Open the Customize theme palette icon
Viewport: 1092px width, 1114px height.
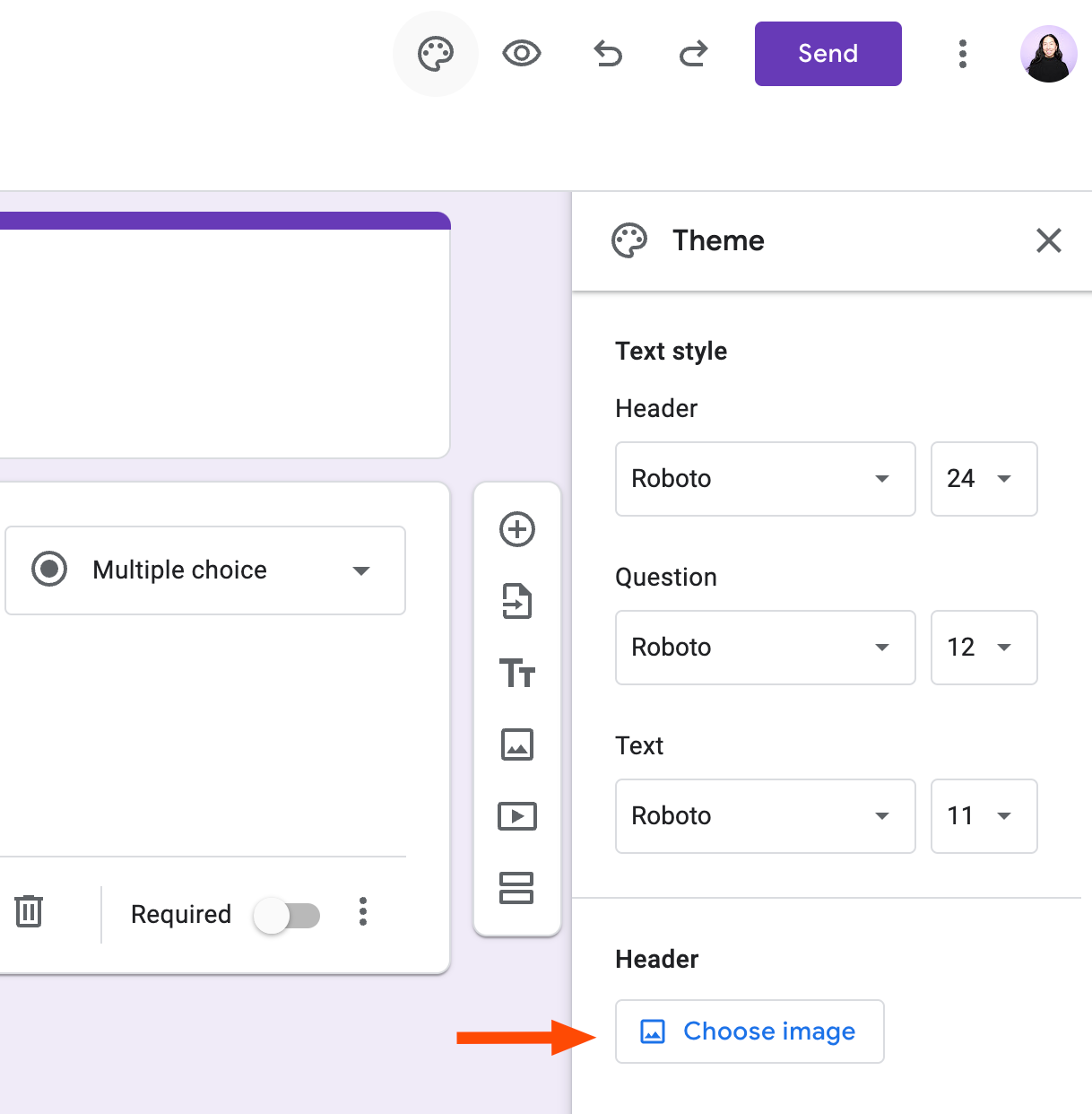click(x=436, y=54)
